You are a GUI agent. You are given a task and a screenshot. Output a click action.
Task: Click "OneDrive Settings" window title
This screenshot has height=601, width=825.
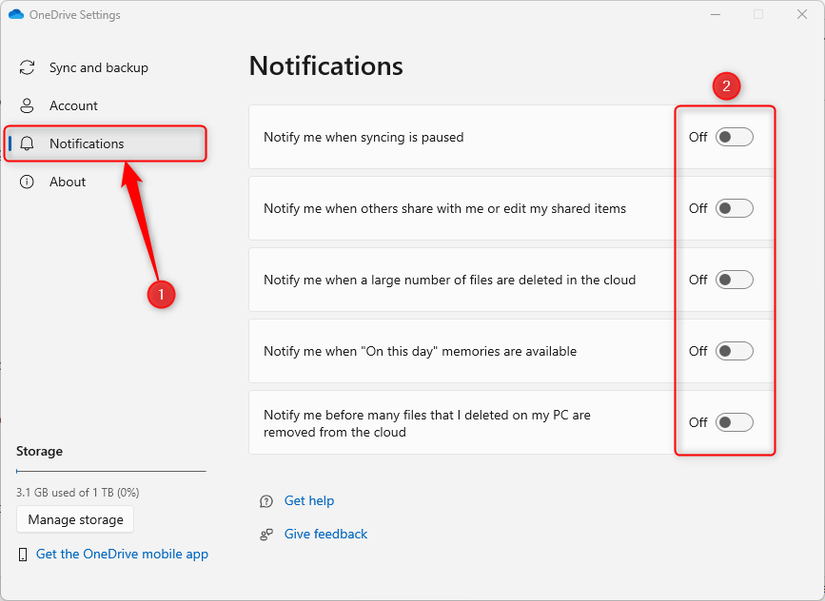click(x=75, y=15)
